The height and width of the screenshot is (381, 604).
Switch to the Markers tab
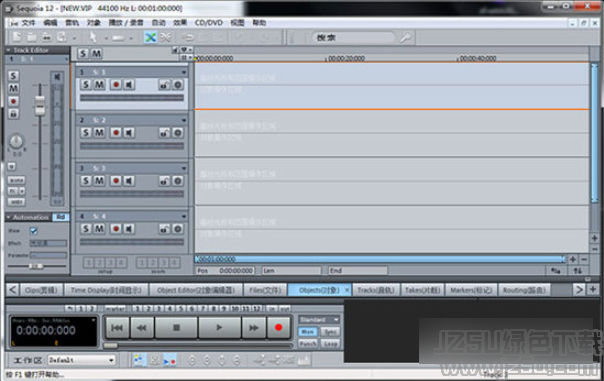click(471, 290)
